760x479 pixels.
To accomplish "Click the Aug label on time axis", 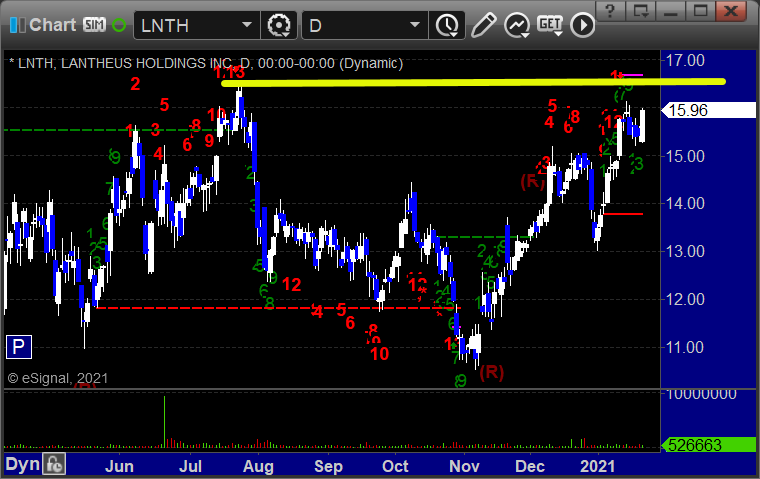I will pos(258,466).
